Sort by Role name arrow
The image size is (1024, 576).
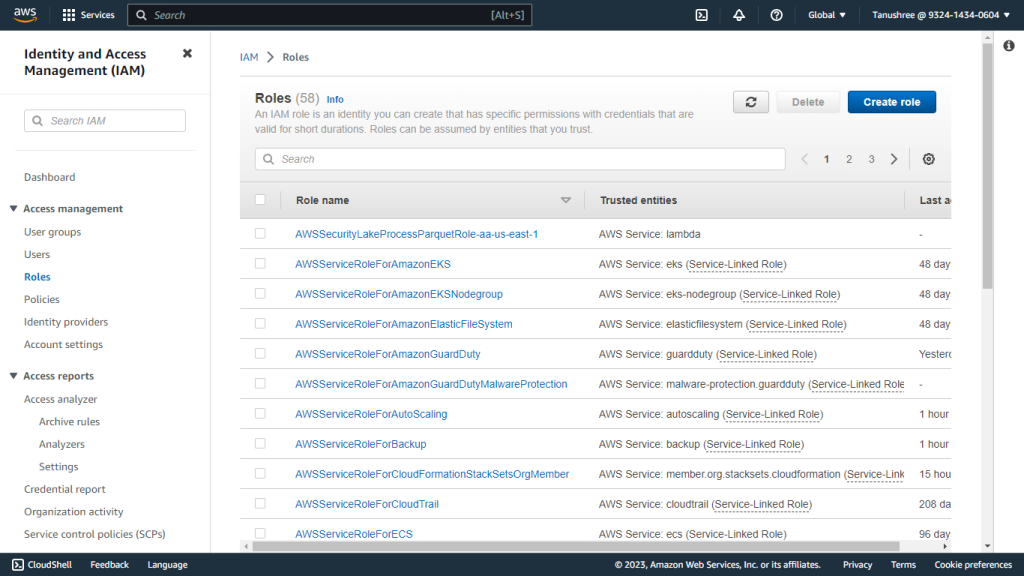[566, 200]
